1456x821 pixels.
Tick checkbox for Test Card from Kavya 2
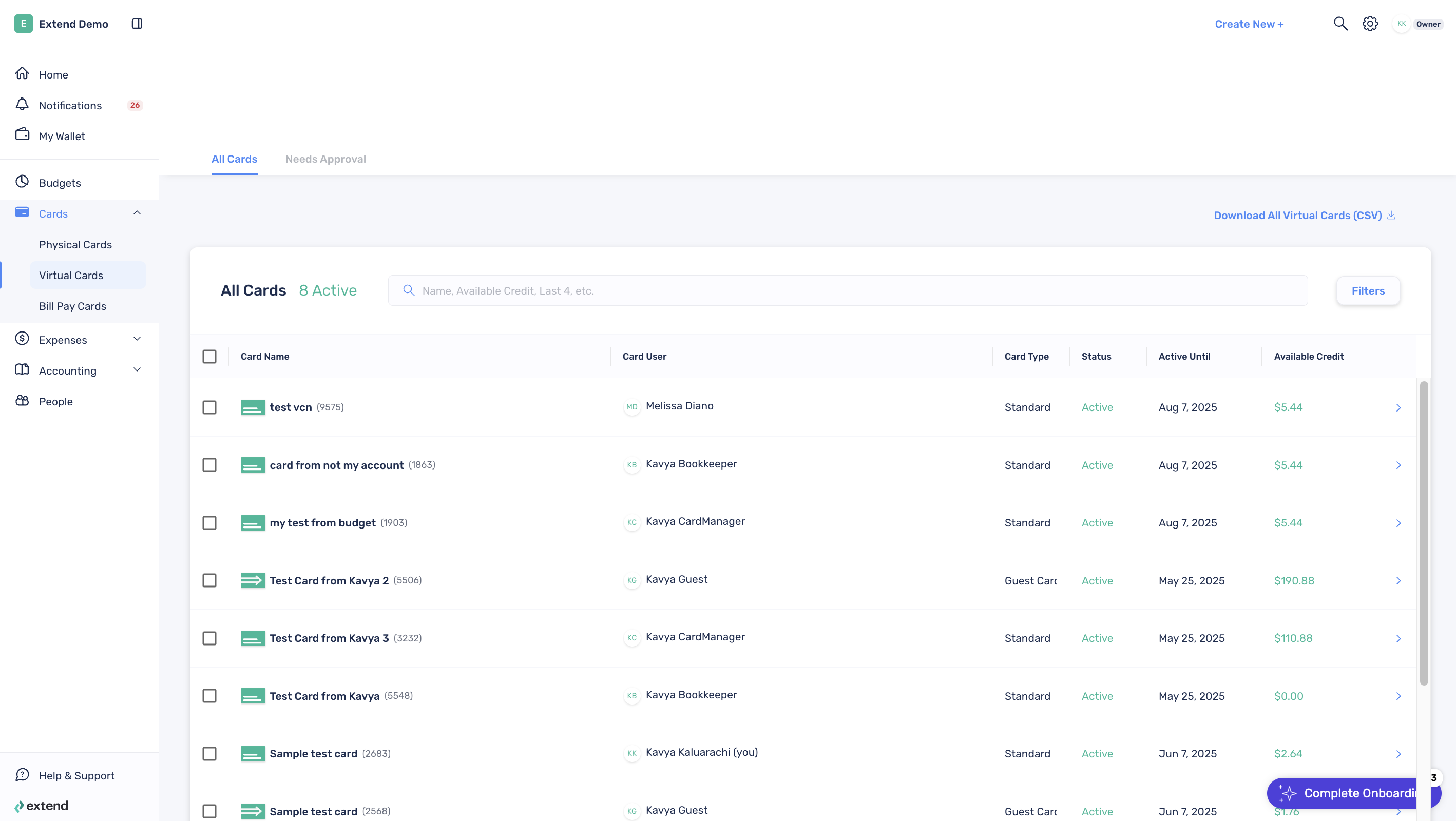pyautogui.click(x=209, y=580)
